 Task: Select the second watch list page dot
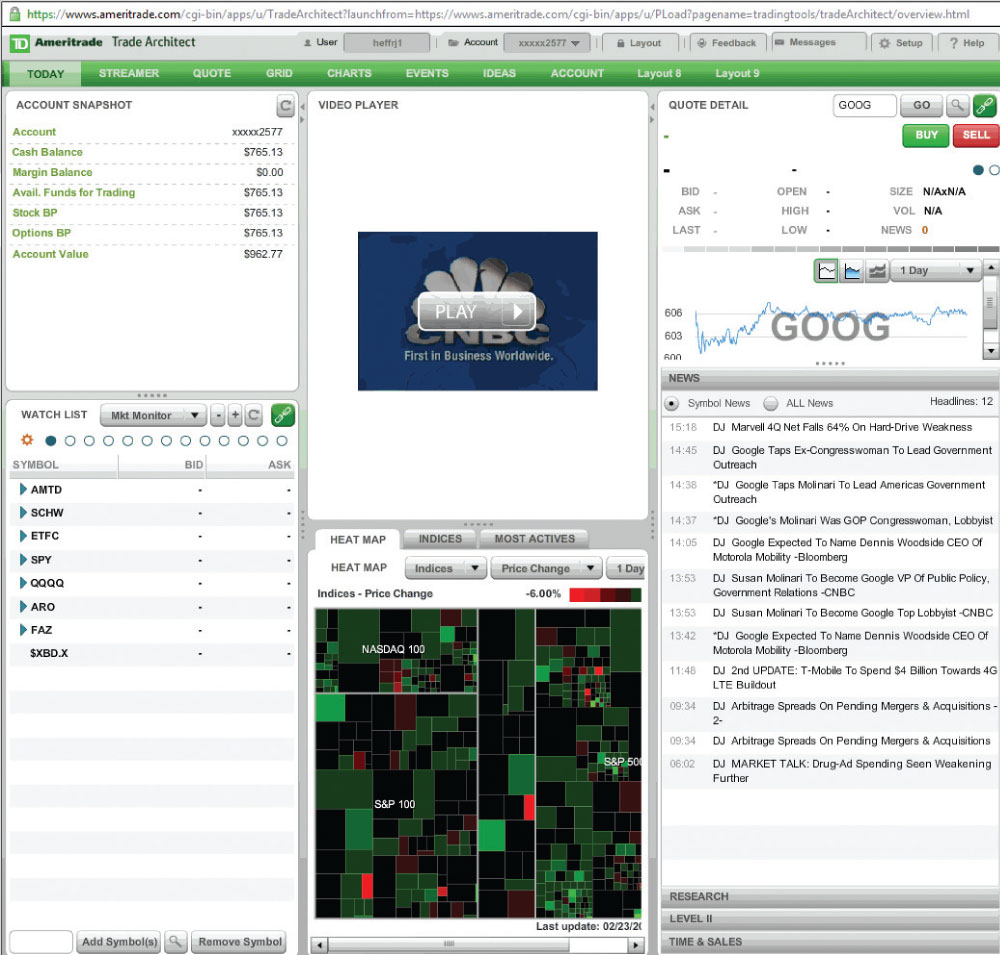tap(70, 441)
